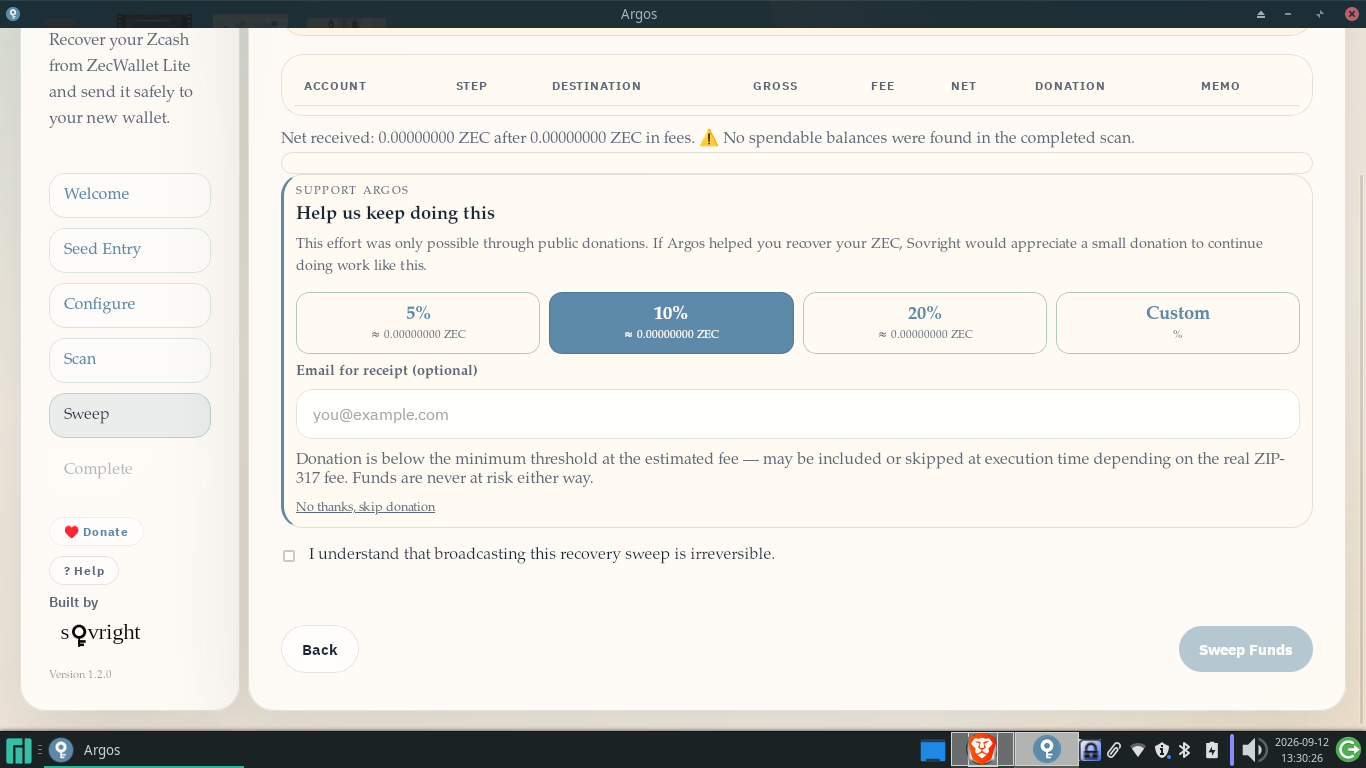The width and height of the screenshot is (1366, 768).
Task: Click the MEMO column header
Action: (x=1220, y=86)
